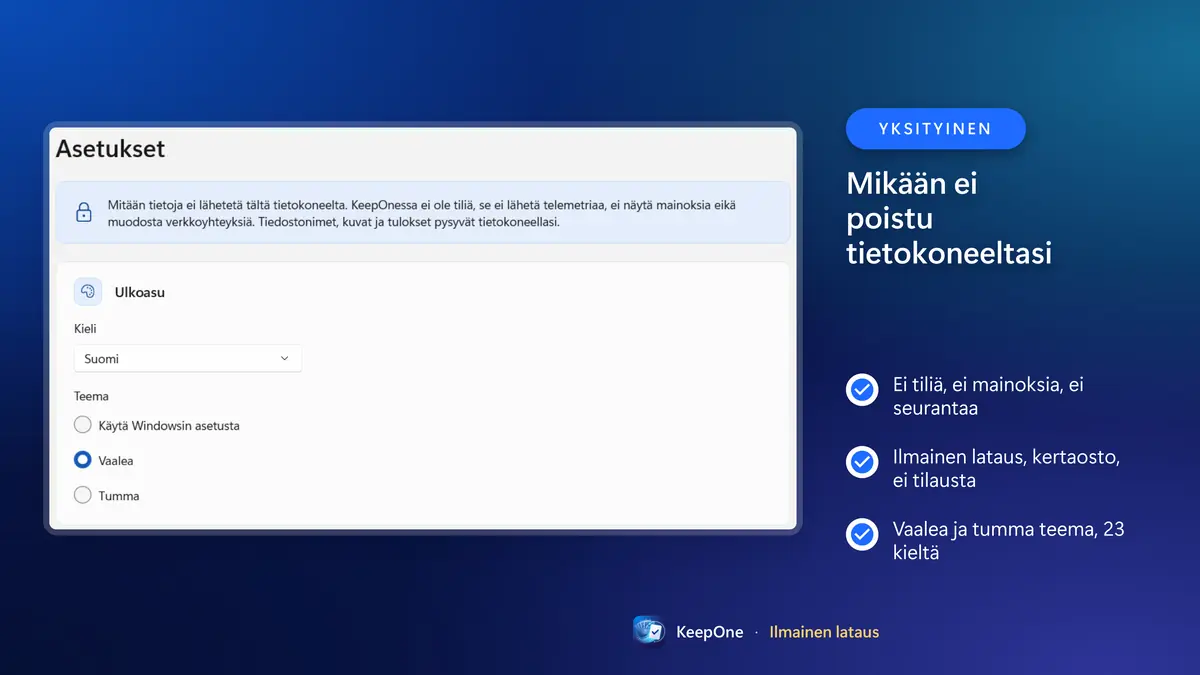Click the Kieli label
Image resolution: width=1200 pixels, height=675 pixels.
coord(85,328)
